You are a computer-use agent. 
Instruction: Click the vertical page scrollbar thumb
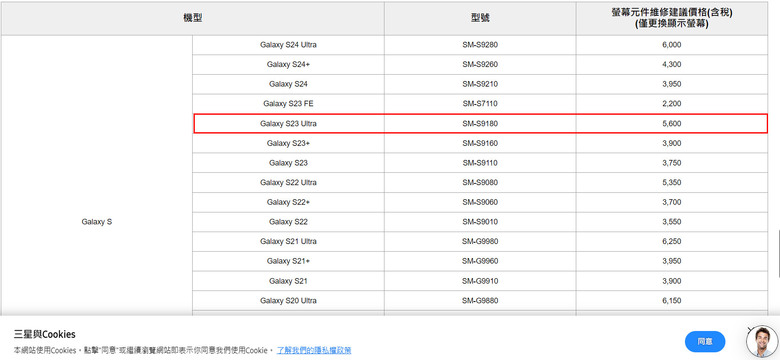click(x=779, y=253)
